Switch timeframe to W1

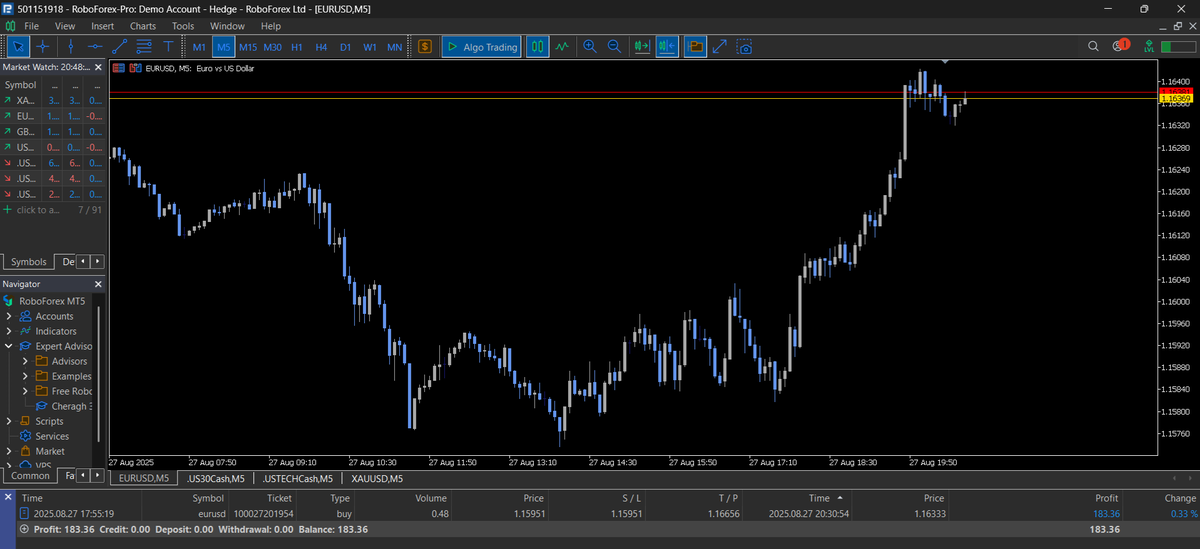point(370,46)
